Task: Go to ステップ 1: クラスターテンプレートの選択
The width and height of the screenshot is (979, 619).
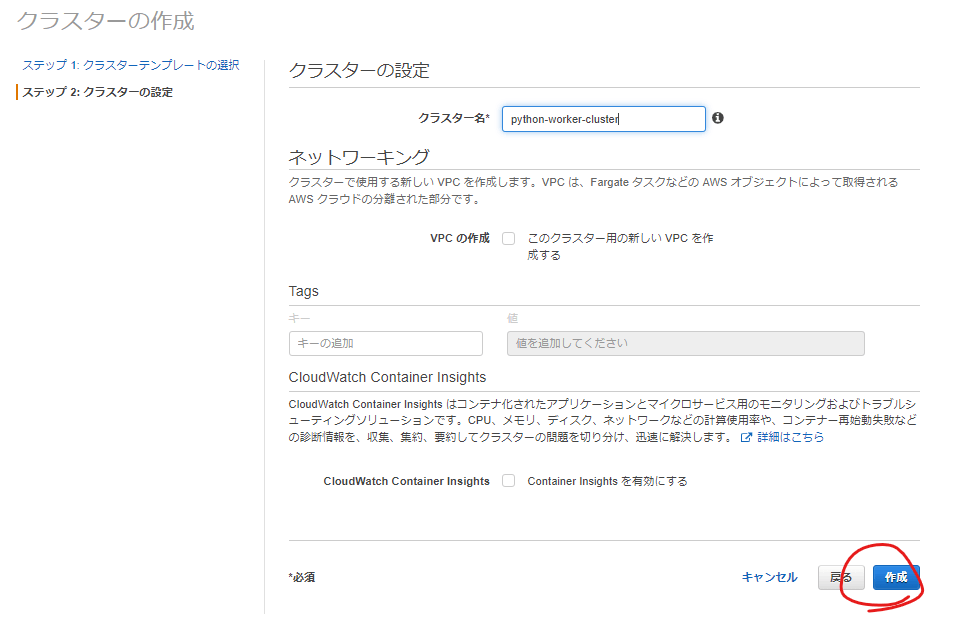Action: pyautogui.click(x=131, y=65)
